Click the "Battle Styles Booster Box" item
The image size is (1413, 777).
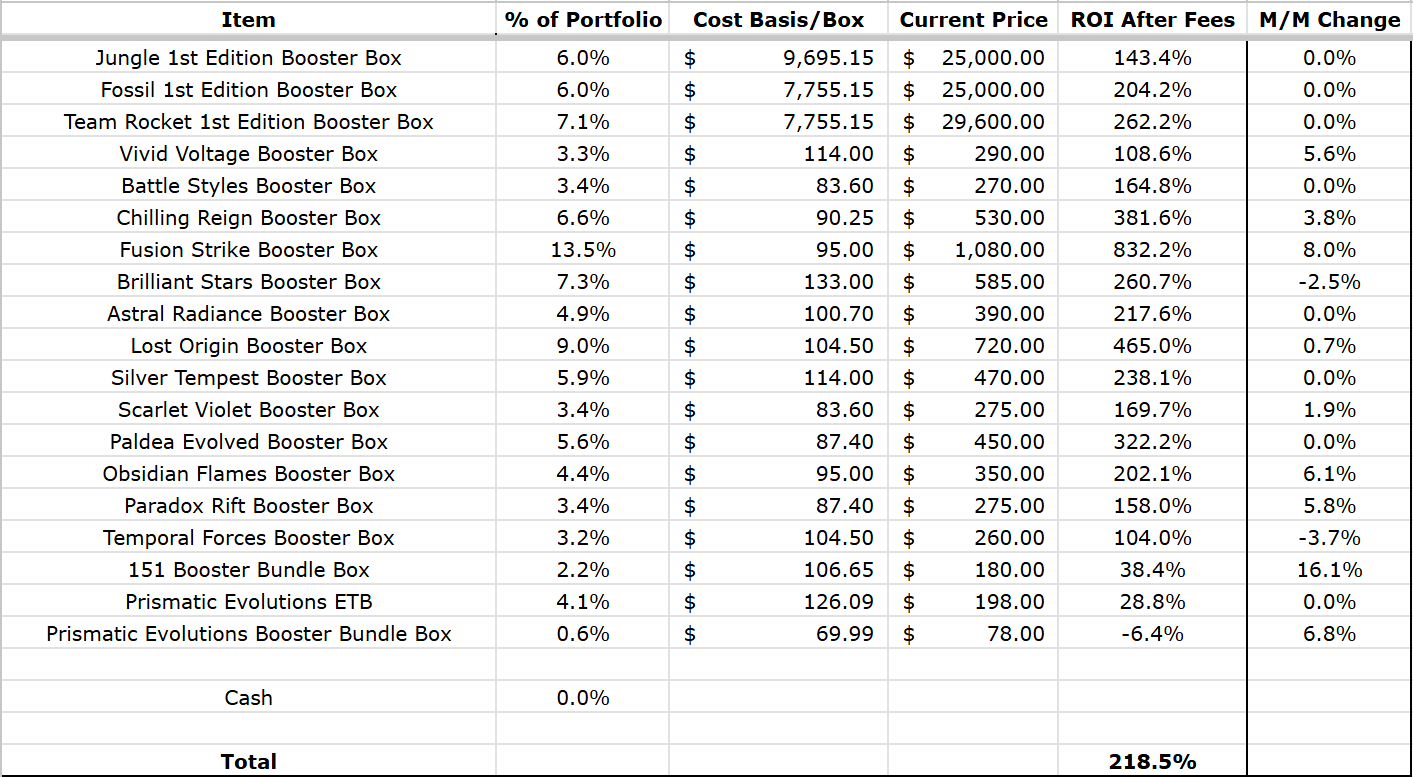click(x=248, y=186)
